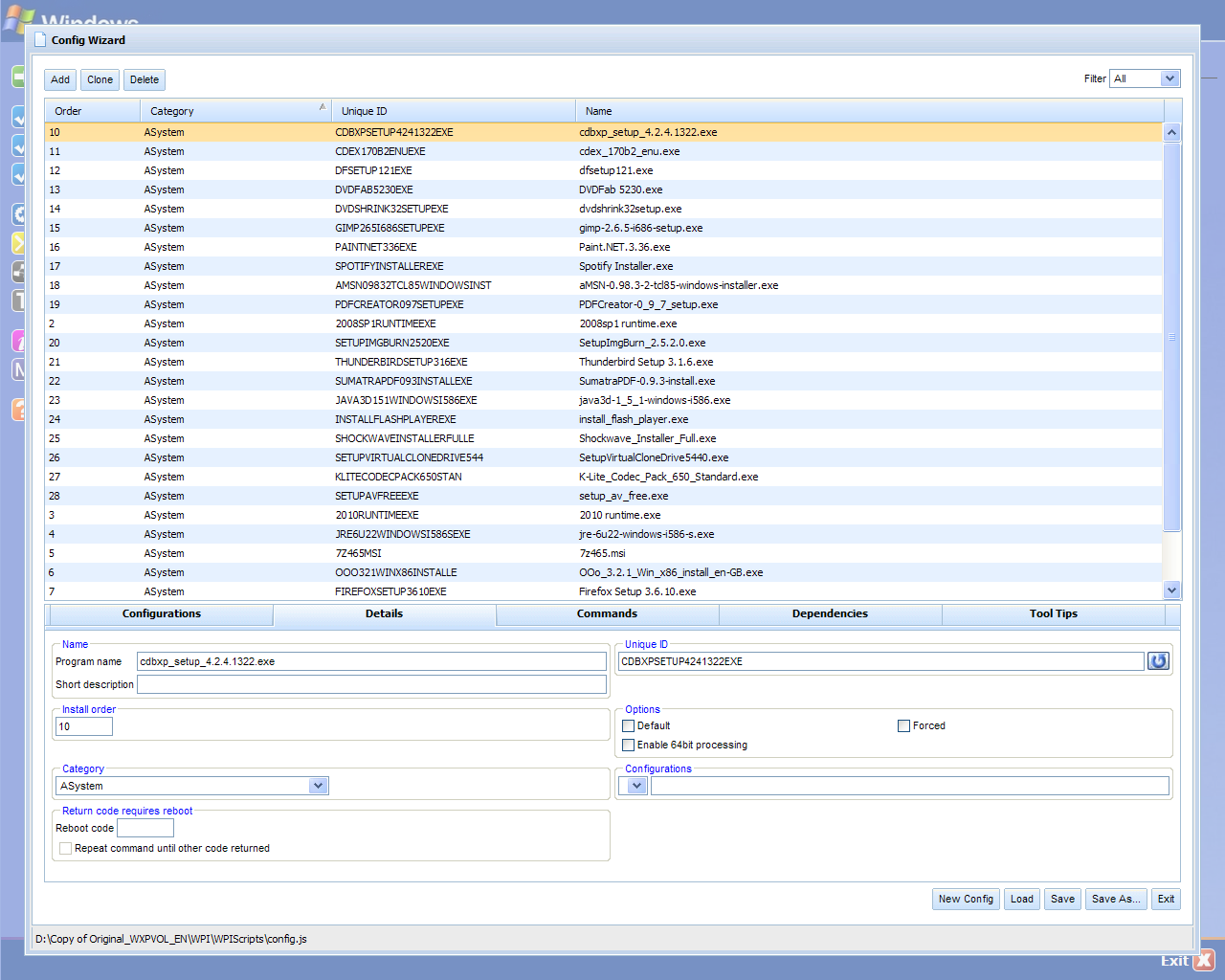Sort the list by the Category column header
The width and height of the screenshot is (1225, 980).
click(235, 111)
